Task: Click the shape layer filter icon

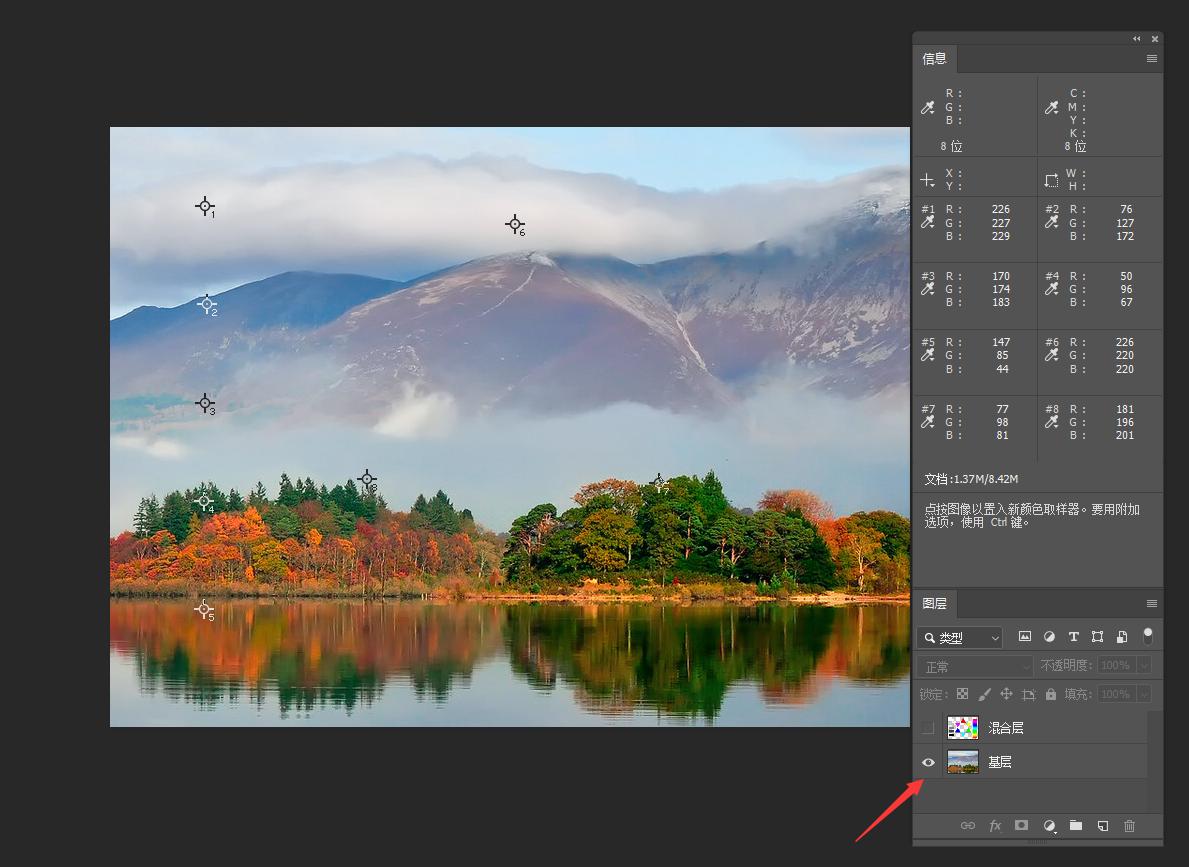Action: coord(1097,637)
